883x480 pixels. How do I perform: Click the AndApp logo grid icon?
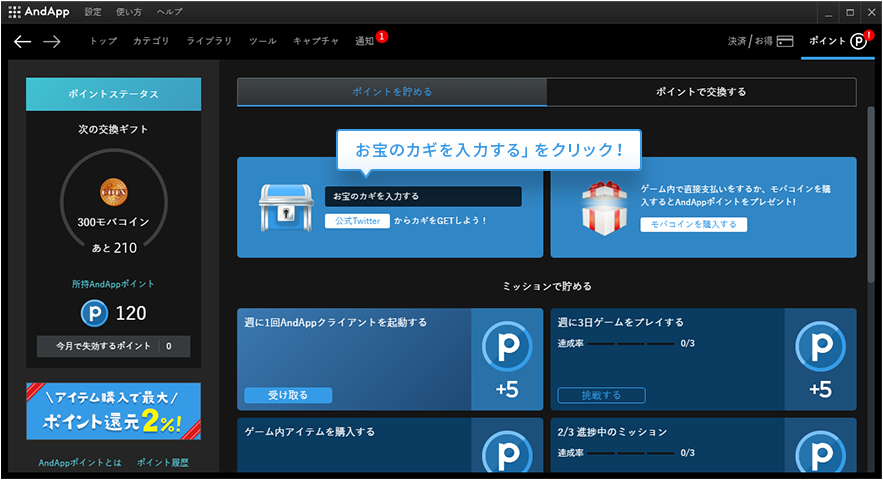coord(14,12)
